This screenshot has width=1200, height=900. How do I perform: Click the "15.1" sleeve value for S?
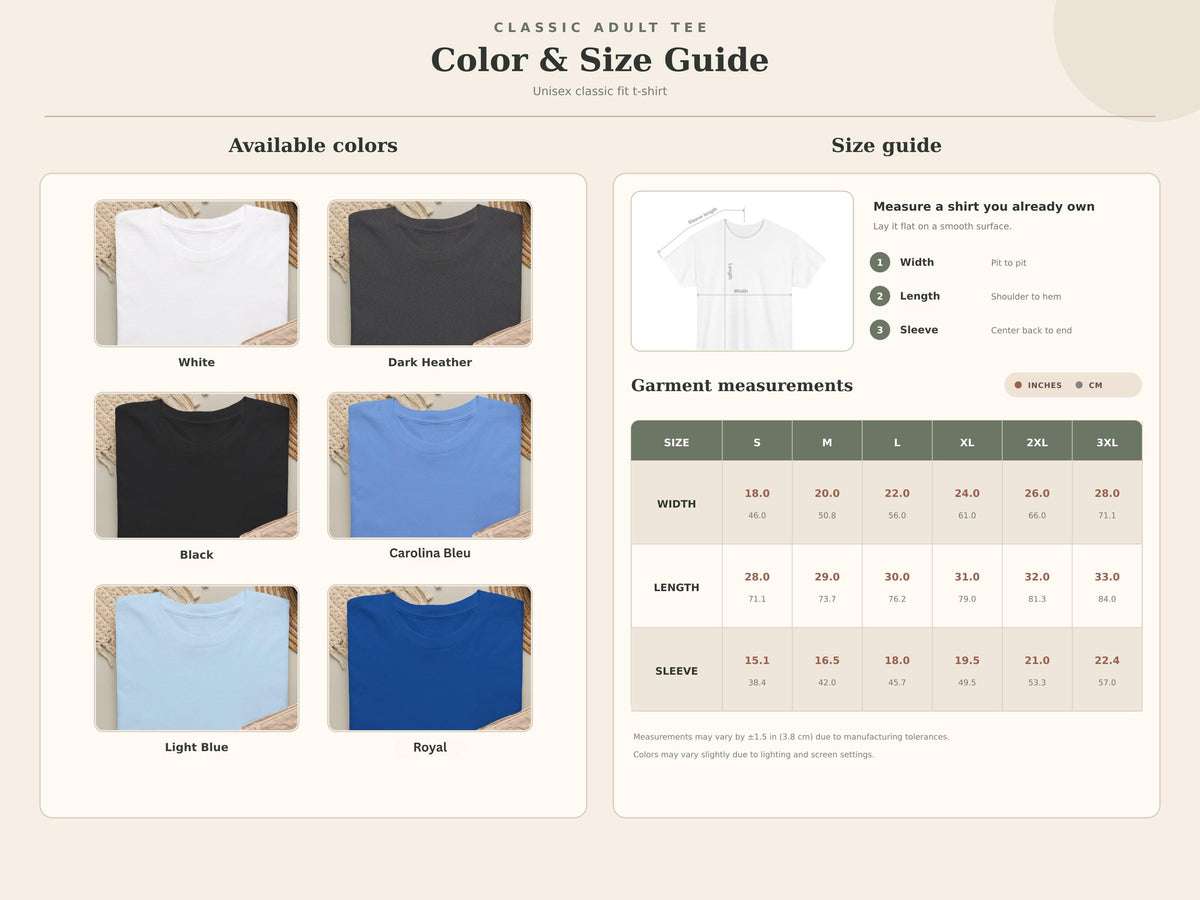point(757,661)
